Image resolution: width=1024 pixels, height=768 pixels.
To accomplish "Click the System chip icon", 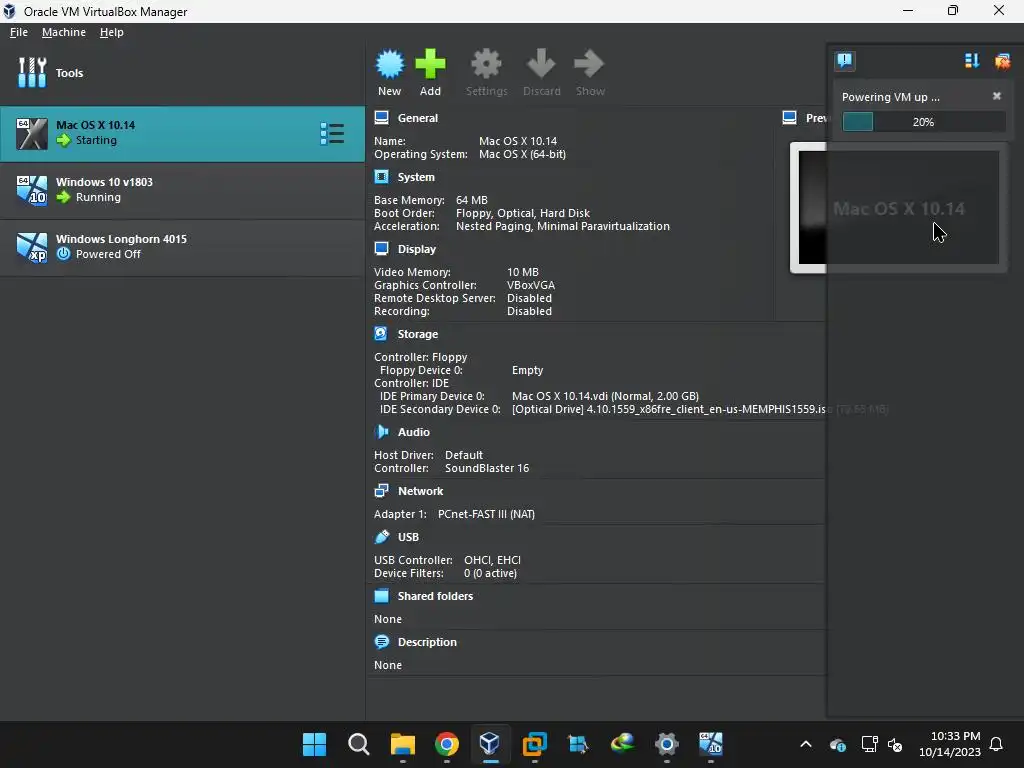I will (381, 176).
